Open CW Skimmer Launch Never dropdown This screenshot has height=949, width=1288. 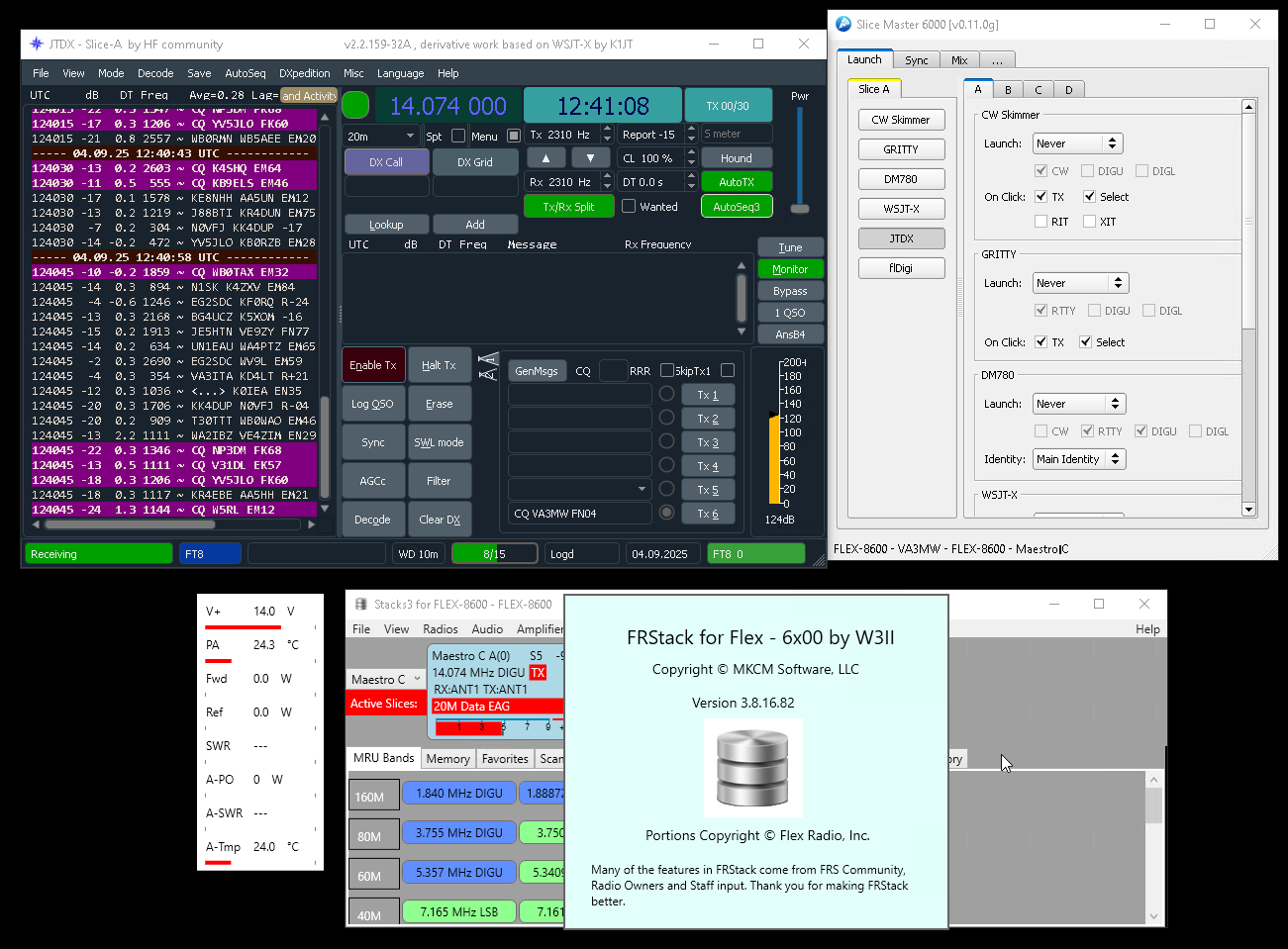1077,143
